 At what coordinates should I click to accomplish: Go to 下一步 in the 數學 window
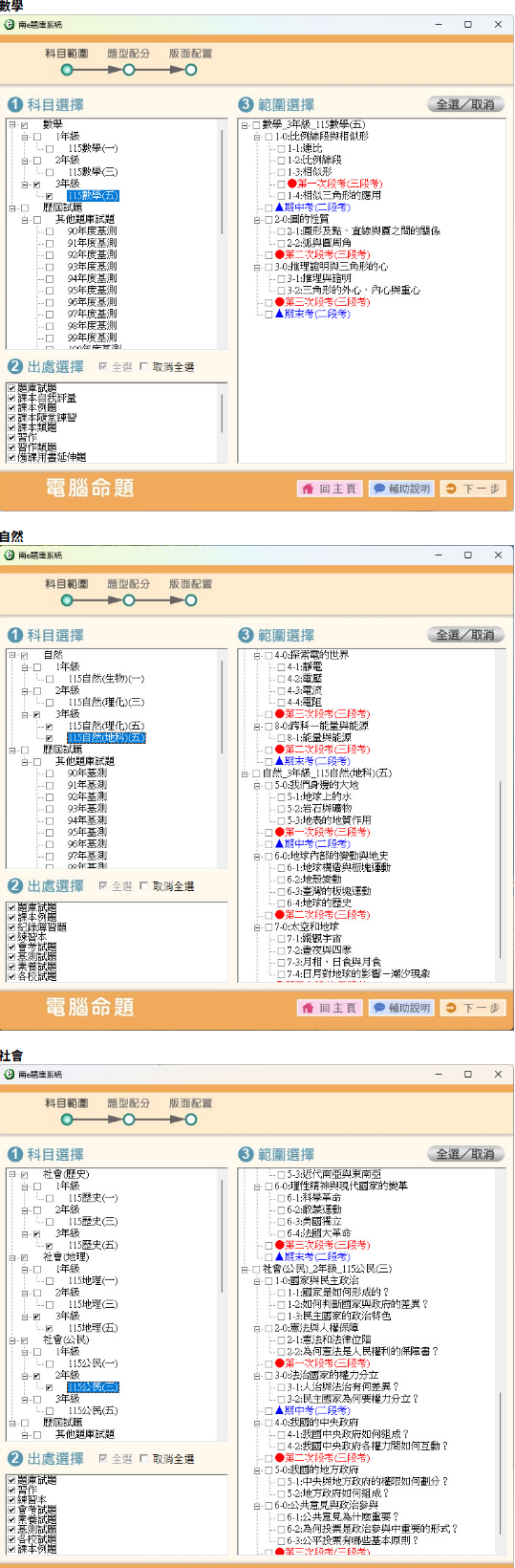(473, 489)
